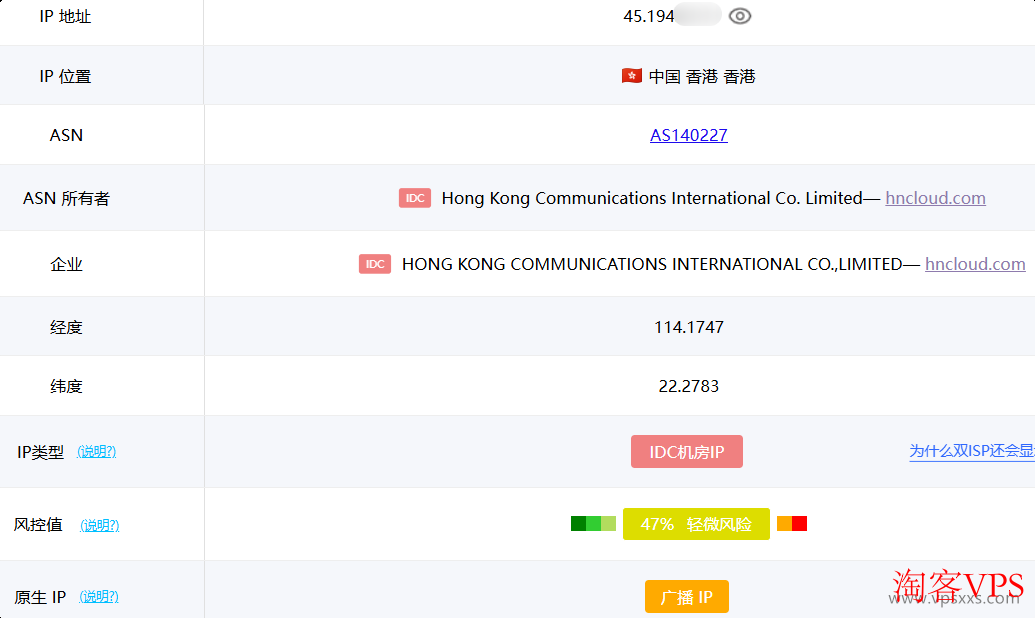Click the dark green segment of the risk scale
The height and width of the screenshot is (618, 1035).
click(578, 523)
